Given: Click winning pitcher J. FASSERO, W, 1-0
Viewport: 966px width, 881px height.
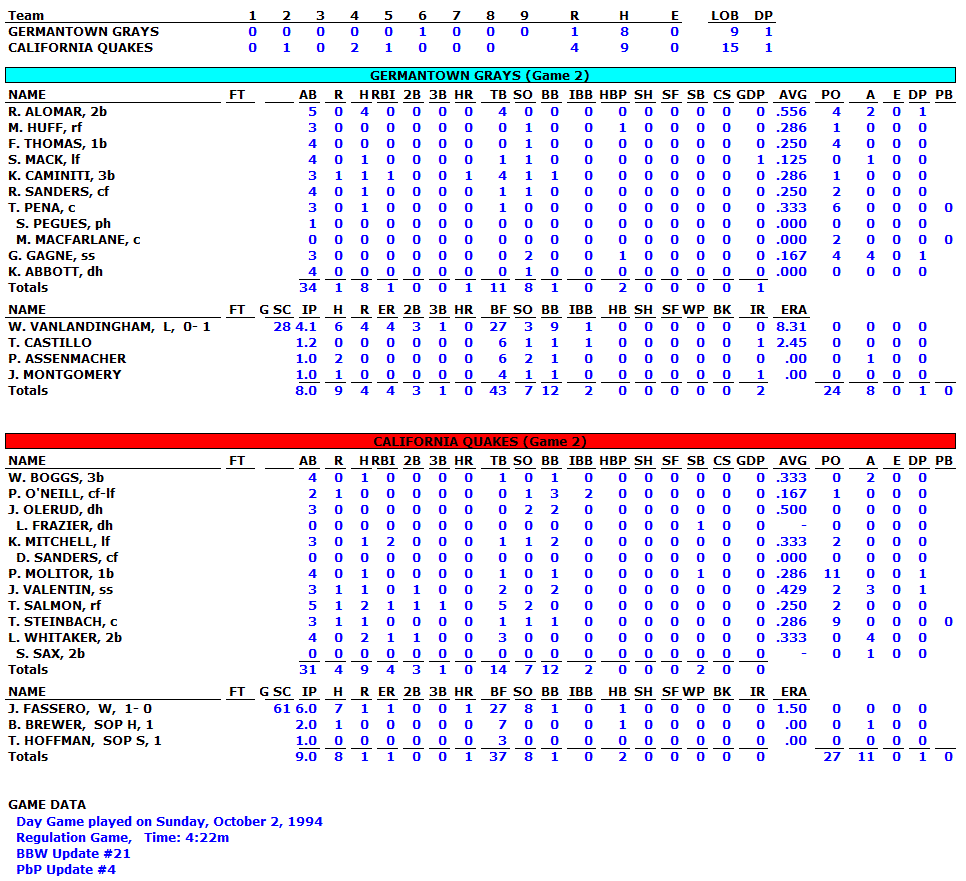Looking at the screenshot, I should point(80,708).
